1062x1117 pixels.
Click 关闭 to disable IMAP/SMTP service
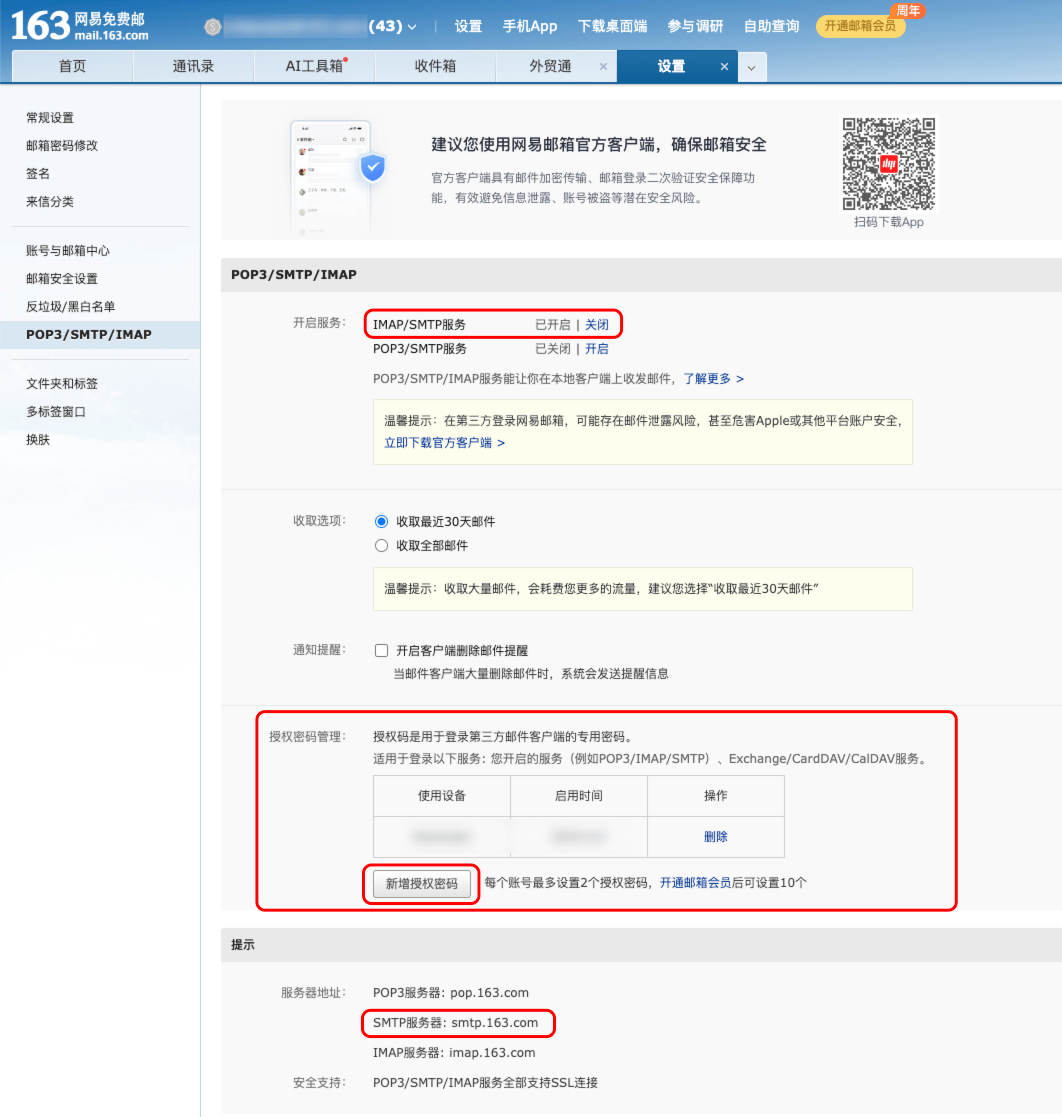pyautogui.click(x=596, y=325)
